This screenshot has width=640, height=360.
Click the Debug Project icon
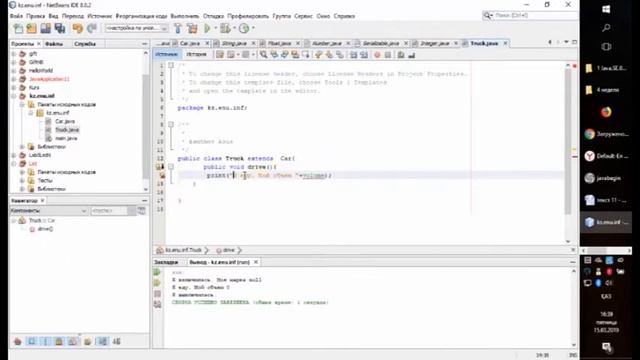click(225, 28)
